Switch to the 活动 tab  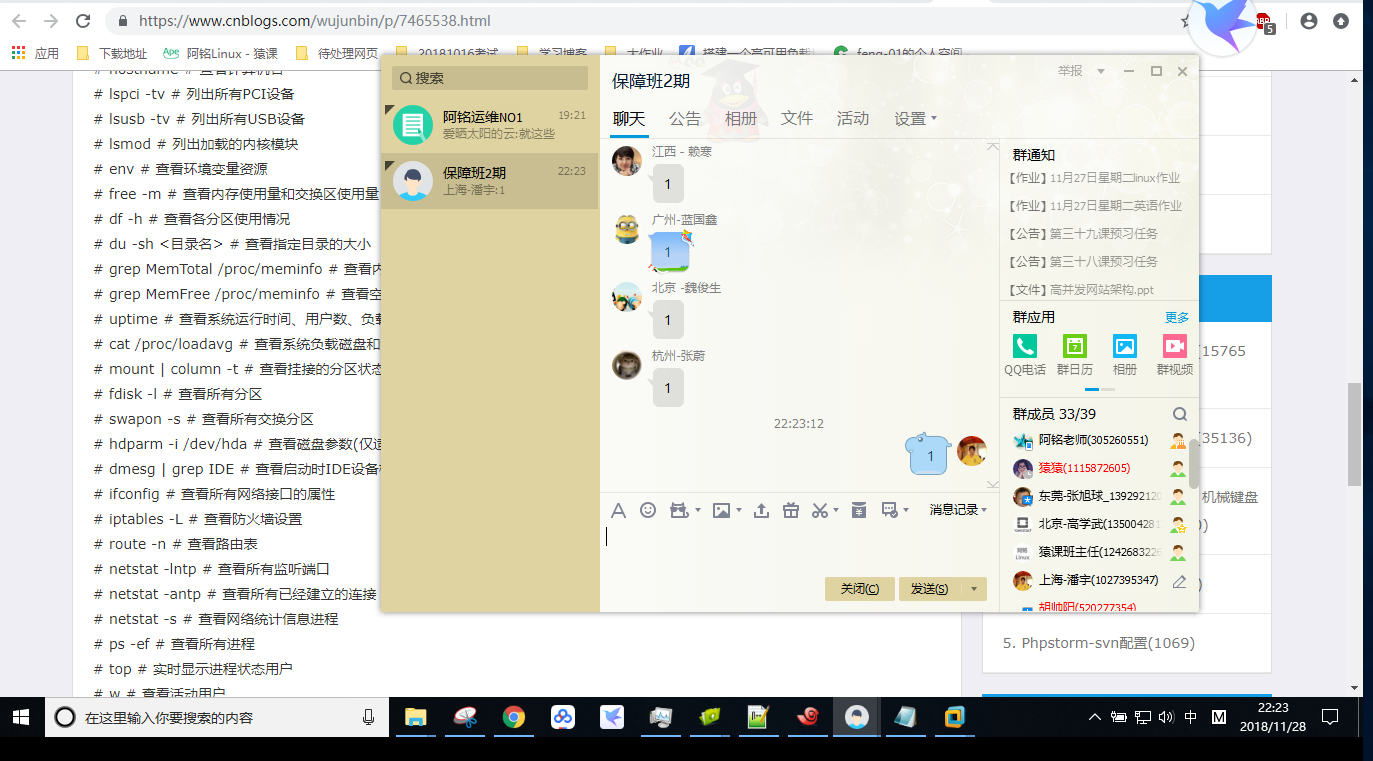(x=853, y=118)
